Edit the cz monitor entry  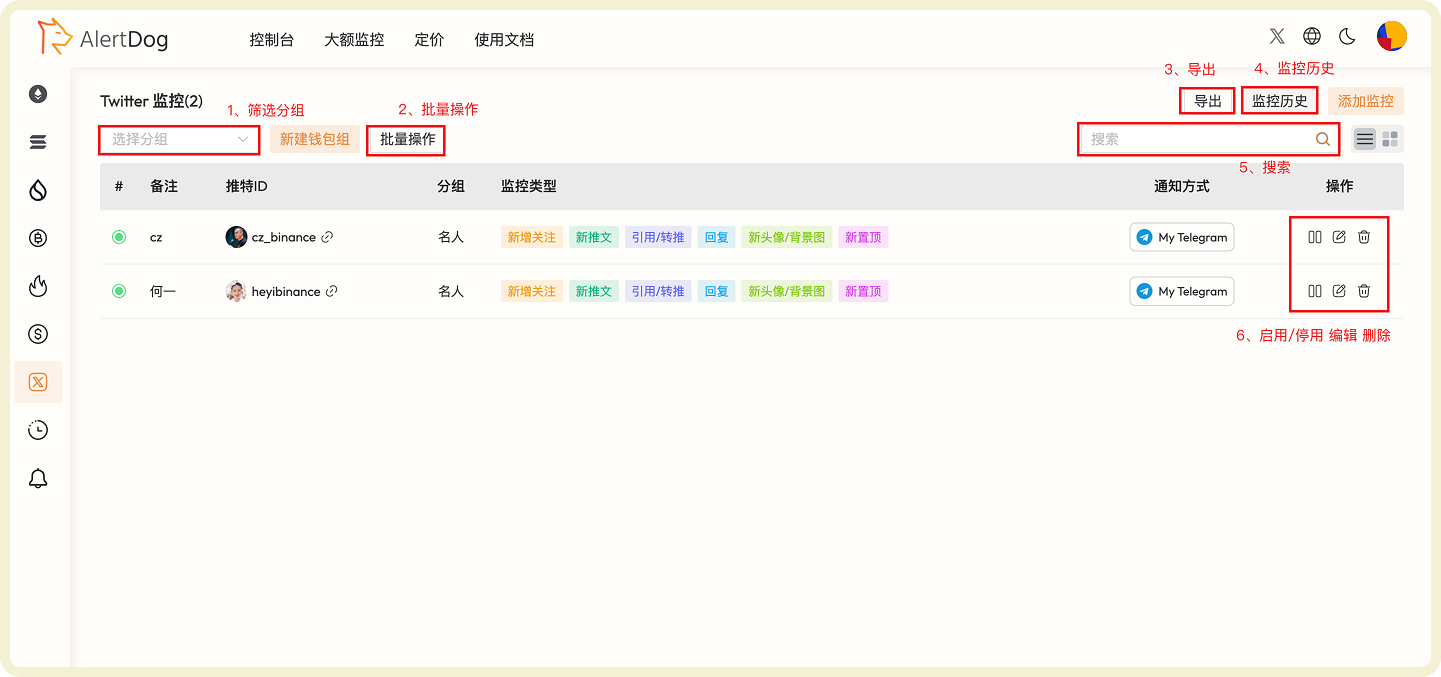pyautogui.click(x=1339, y=237)
